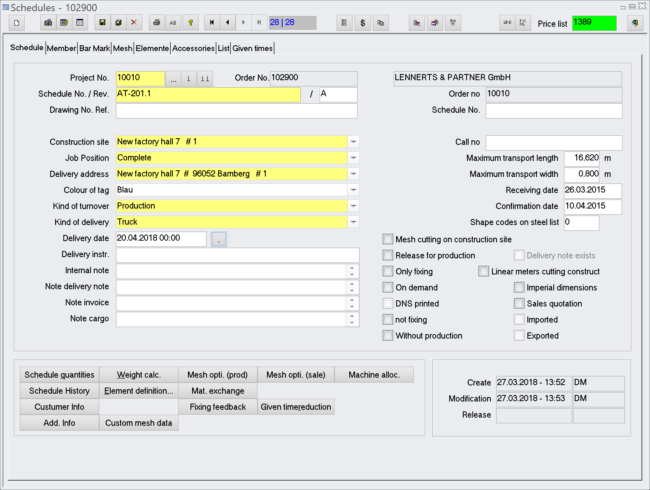650x490 pixels.
Task: Enable Mesh cutting on construction site
Action: (388, 240)
